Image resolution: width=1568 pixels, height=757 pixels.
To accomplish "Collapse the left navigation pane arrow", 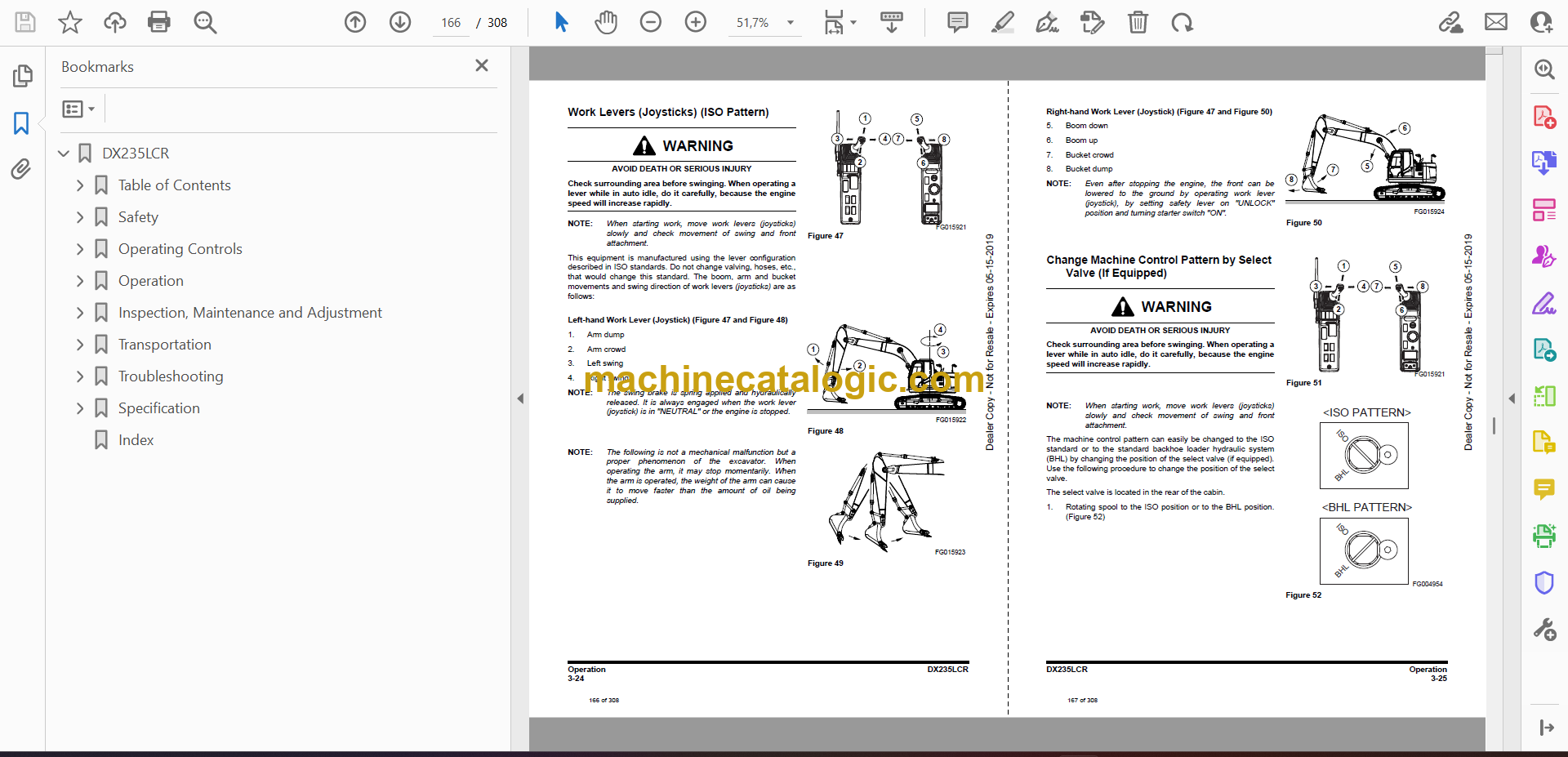I will [520, 399].
